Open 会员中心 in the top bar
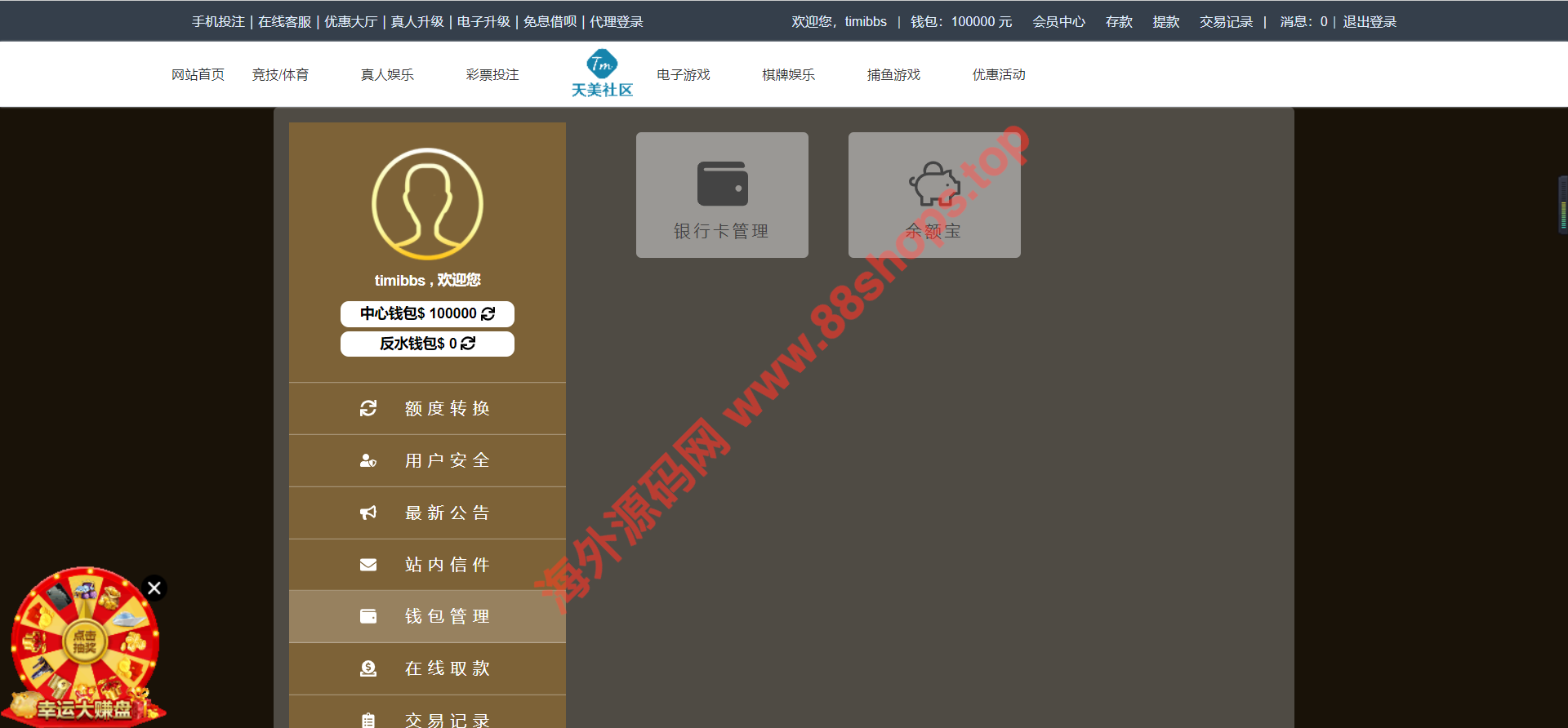This screenshot has width=1568, height=728. pyautogui.click(x=1058, y=22)
